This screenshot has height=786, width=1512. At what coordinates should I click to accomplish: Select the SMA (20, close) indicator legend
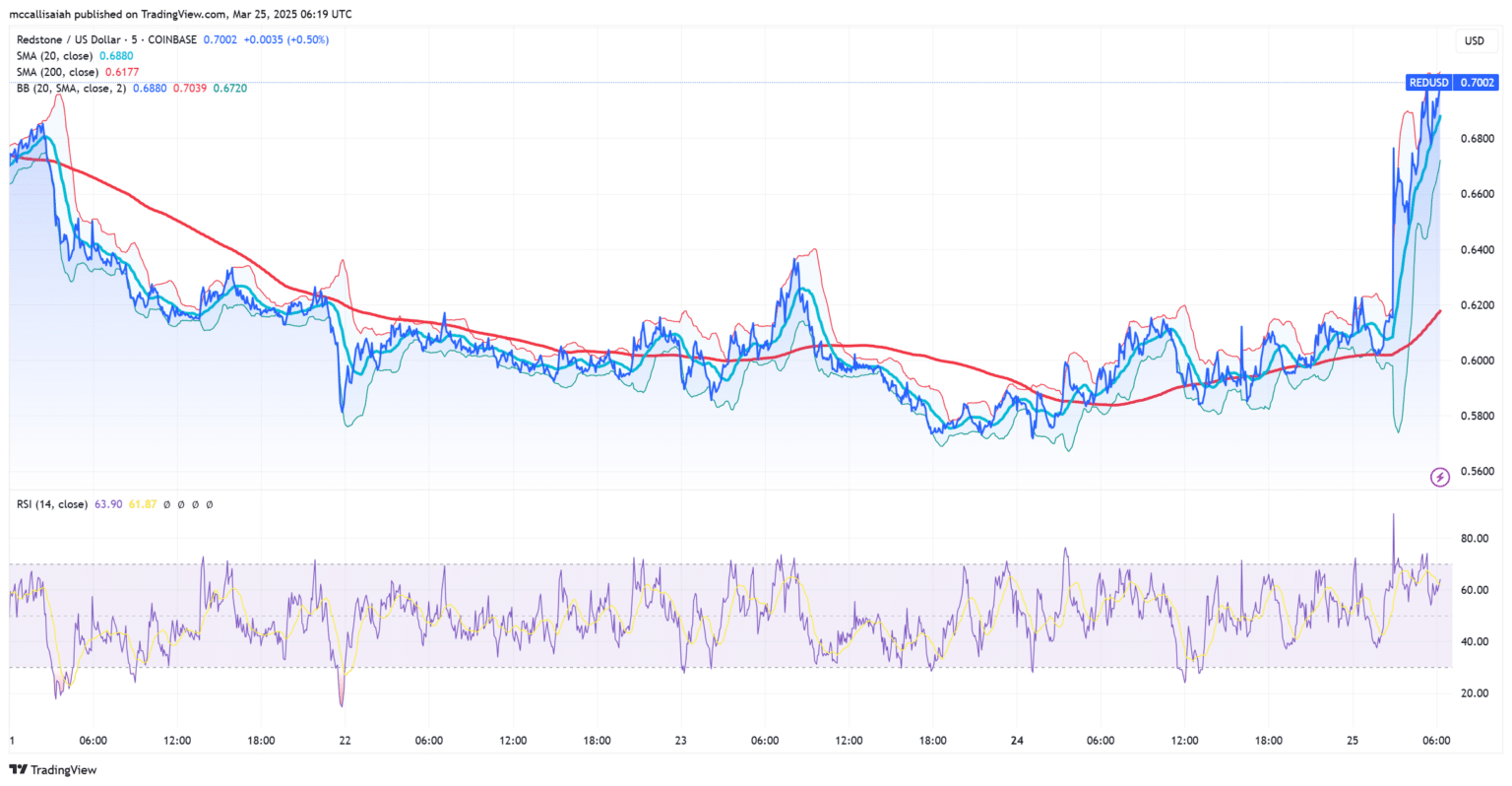click(55, 56)
